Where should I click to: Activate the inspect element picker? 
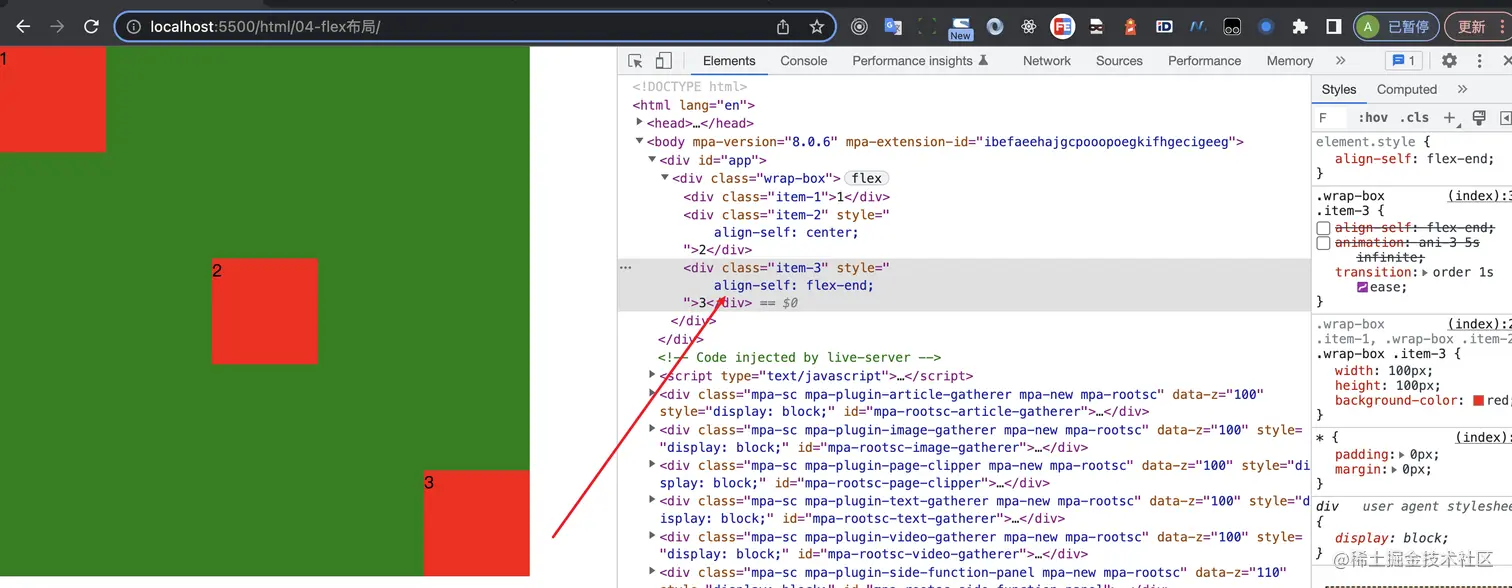[635, 61]
